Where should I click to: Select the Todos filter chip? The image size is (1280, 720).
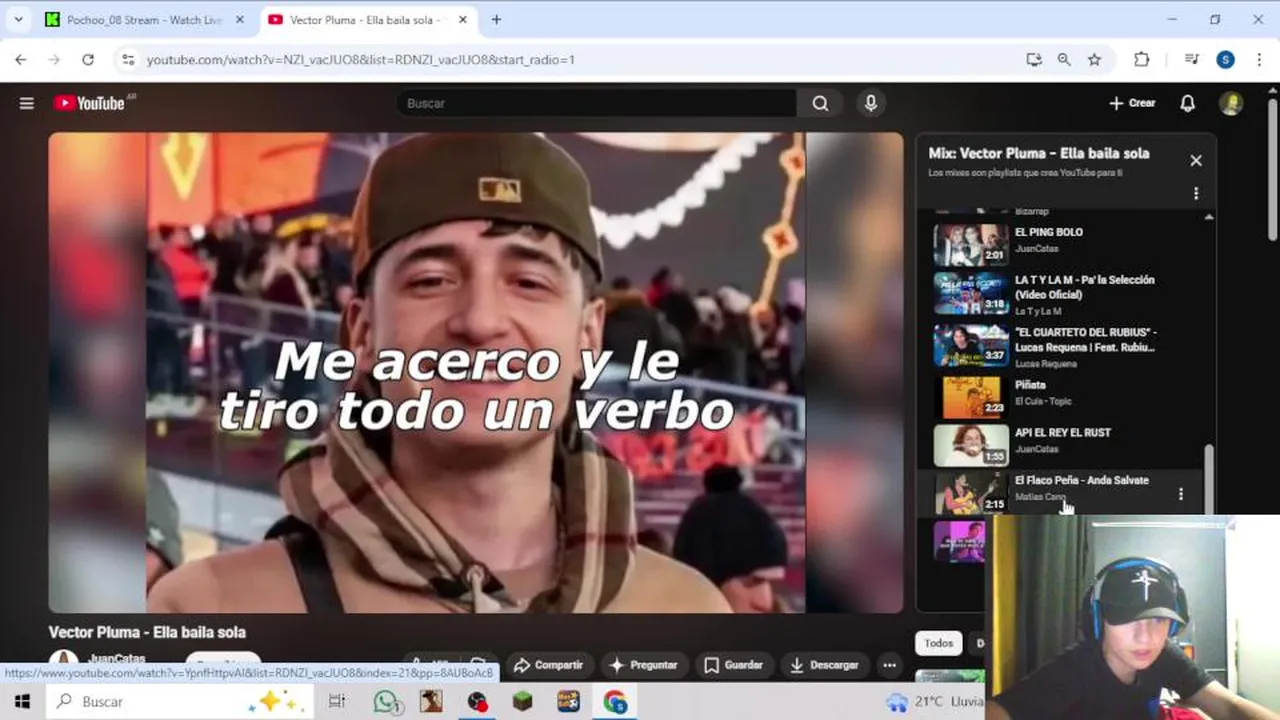click(938, 643)
